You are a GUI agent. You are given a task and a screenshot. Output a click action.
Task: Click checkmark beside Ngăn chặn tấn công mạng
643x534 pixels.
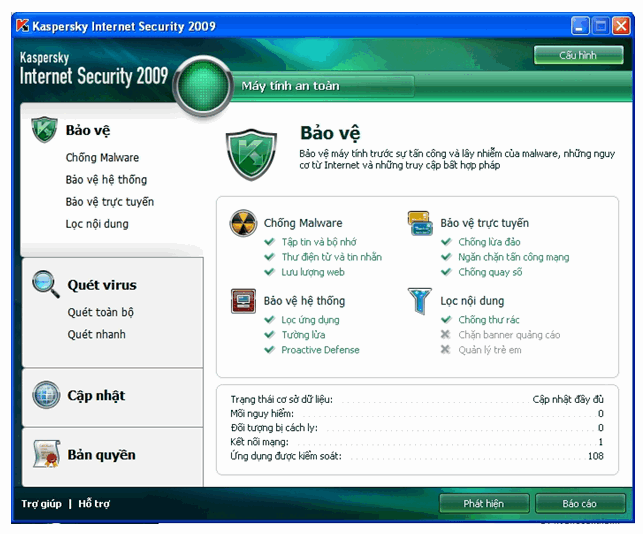tap(446, 257)
